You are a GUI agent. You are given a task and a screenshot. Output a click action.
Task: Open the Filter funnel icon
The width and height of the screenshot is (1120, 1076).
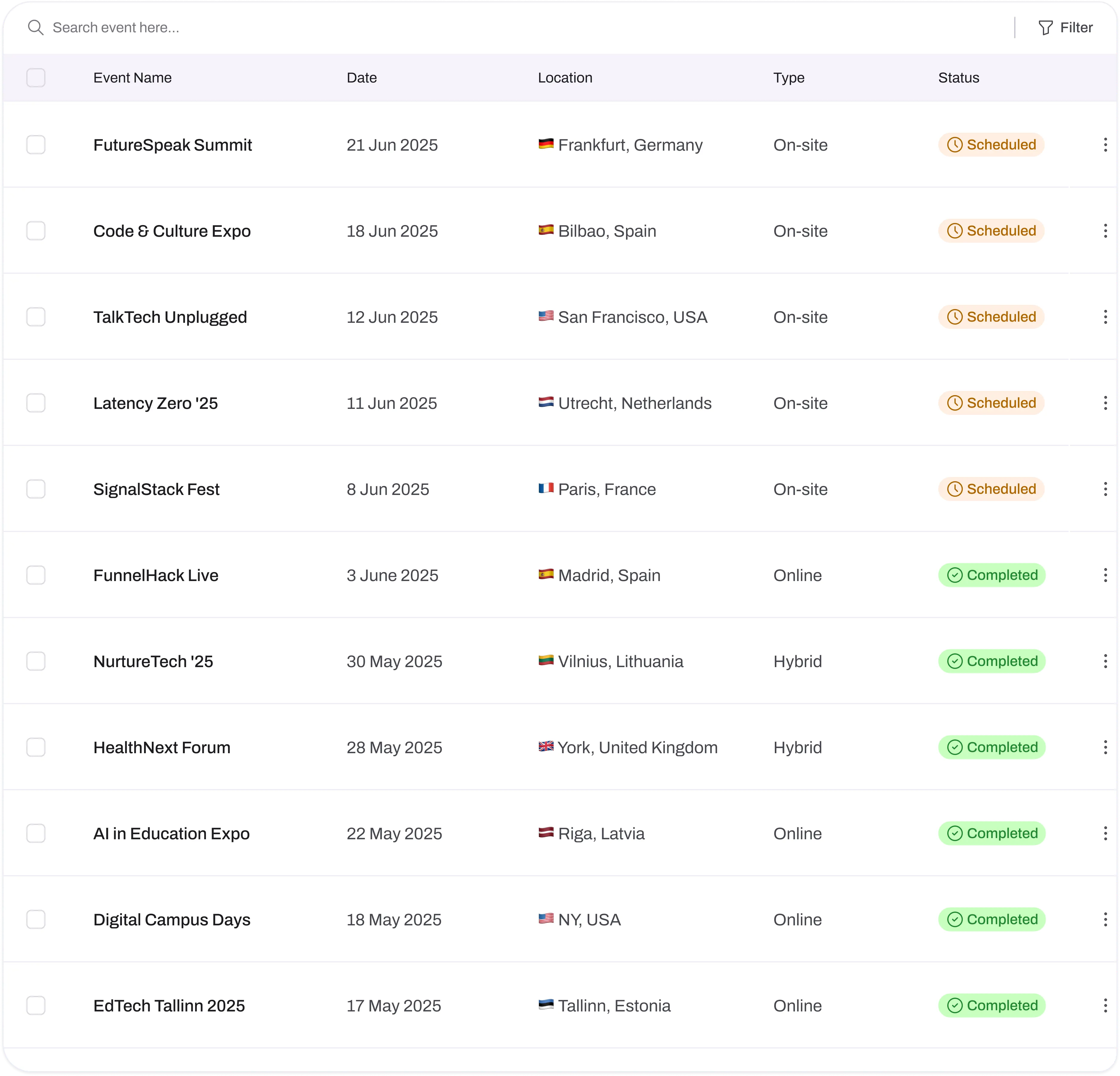click(1045, 27)
